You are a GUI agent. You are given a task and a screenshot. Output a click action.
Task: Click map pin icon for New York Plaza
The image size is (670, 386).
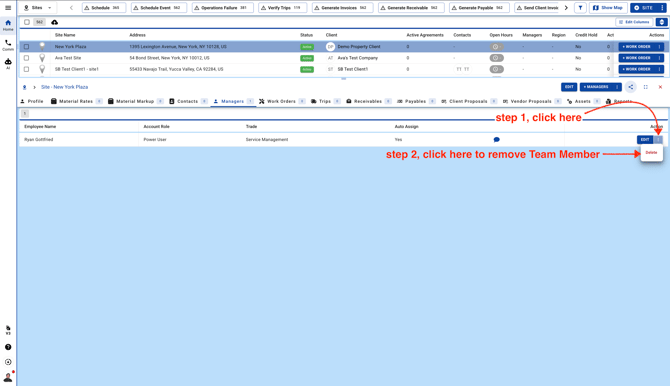[x=42, y=46]
